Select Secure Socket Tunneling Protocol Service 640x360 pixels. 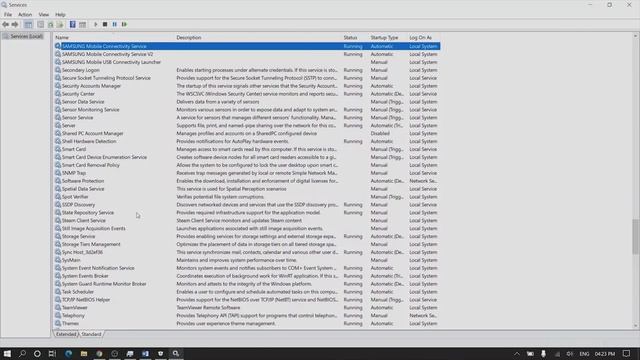pos(247,78)
